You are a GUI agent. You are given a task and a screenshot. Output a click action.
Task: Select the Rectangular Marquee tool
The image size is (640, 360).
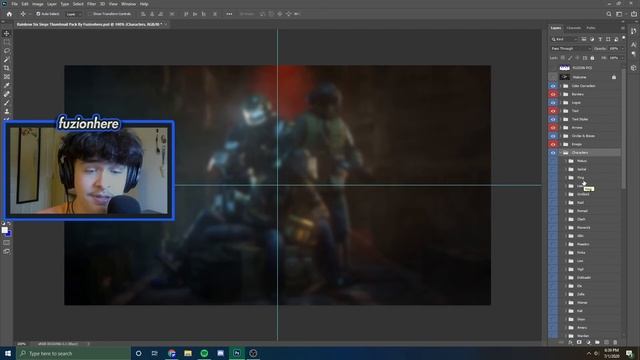[x=7, y=42]
